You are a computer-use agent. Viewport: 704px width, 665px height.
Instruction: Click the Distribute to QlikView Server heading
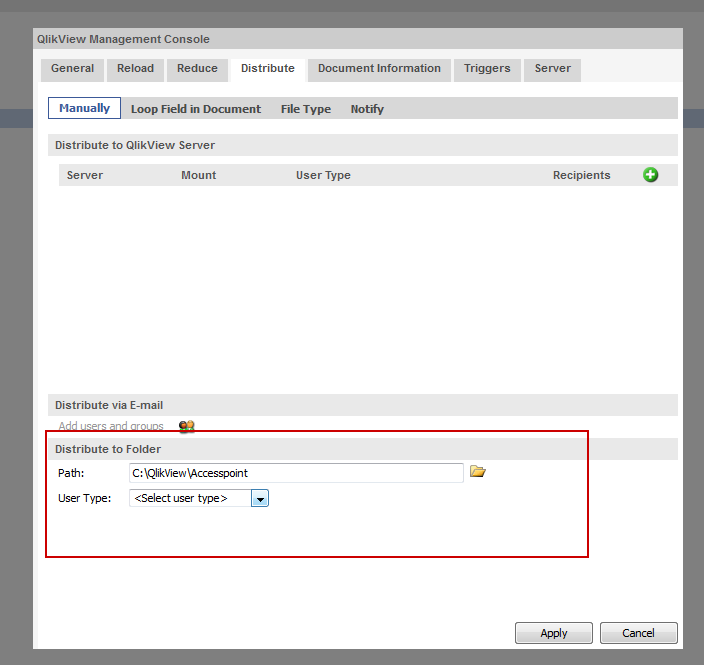pyautogui.click(x=135, y=145)
